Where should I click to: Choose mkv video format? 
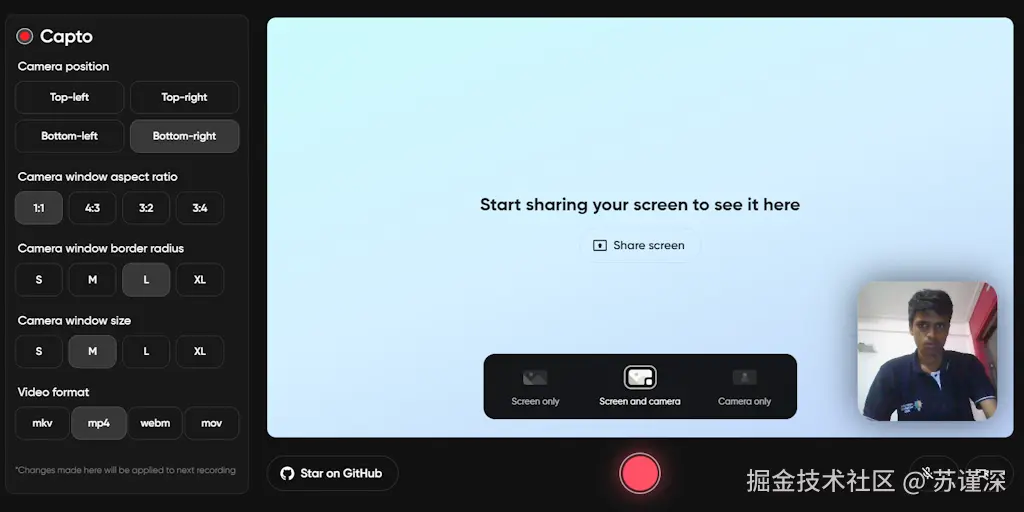(x=42, y=423)
